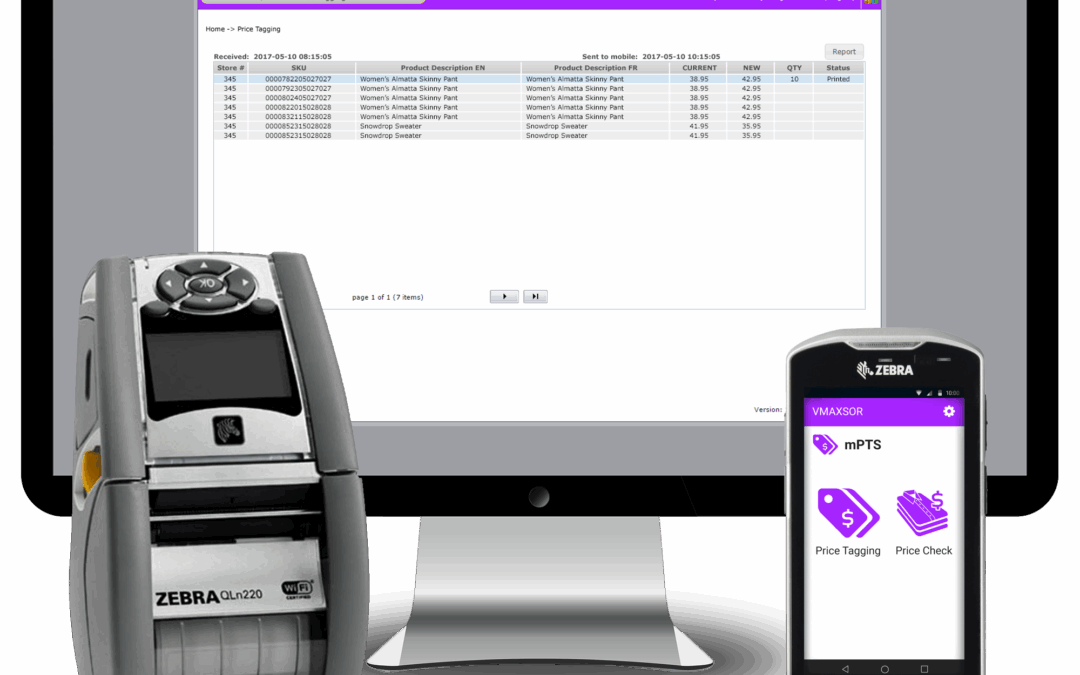
Task: Click the SKU column header
Action: coord(299,68)
